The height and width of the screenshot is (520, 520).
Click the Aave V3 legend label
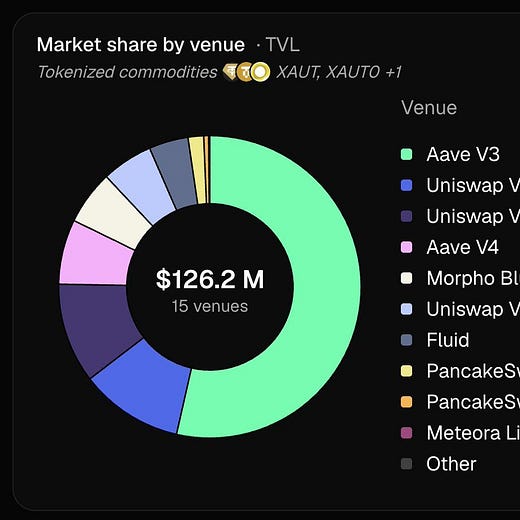click(x=463, y=155)
